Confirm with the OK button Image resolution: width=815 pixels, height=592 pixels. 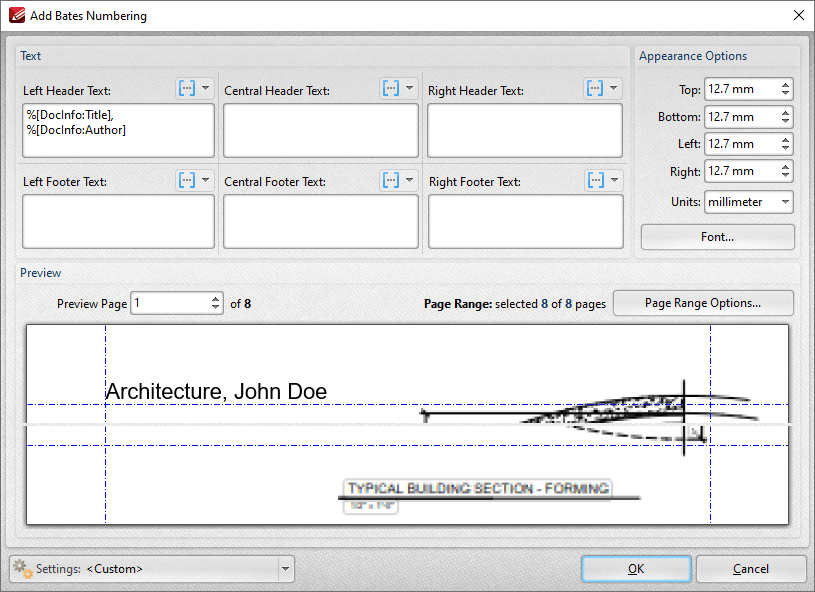[636, 569]
